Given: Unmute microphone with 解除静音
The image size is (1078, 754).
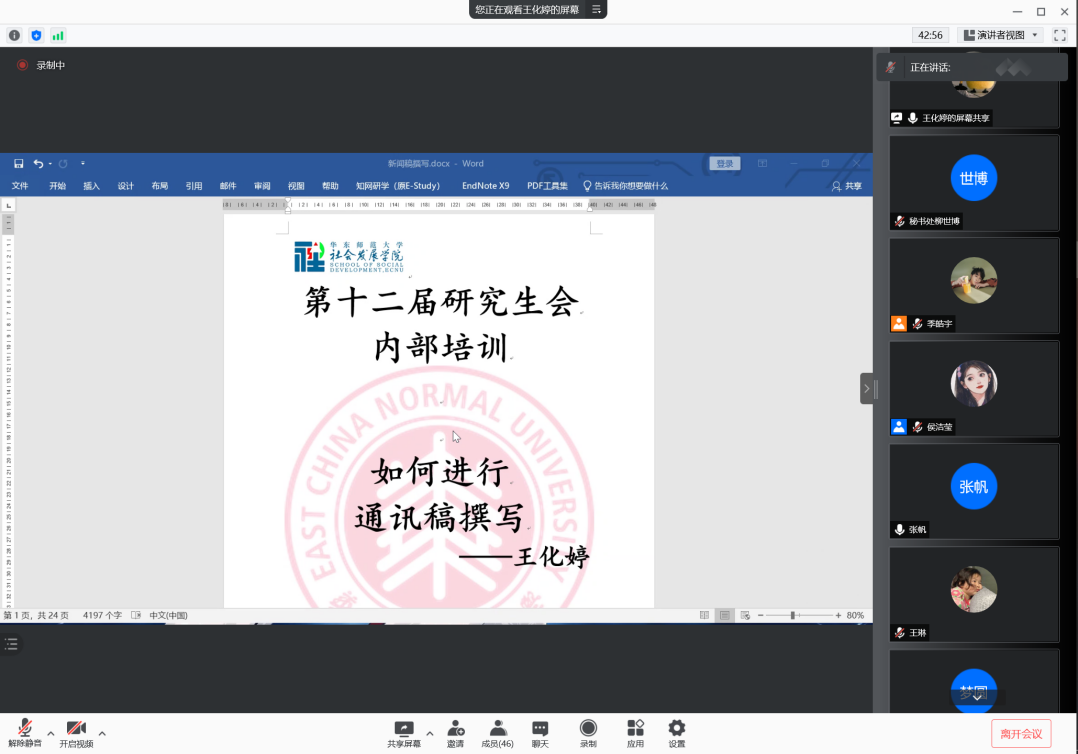Looking at the screenshot, I should (25, 733).
